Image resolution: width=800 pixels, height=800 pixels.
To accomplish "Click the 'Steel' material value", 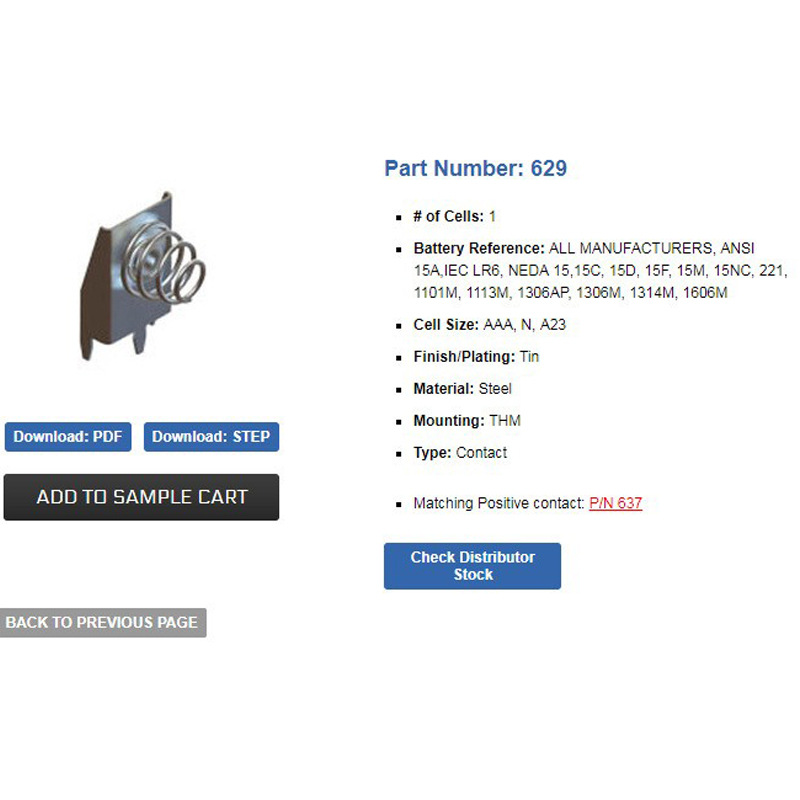I will pyautogui.click(x=495, y=389).
